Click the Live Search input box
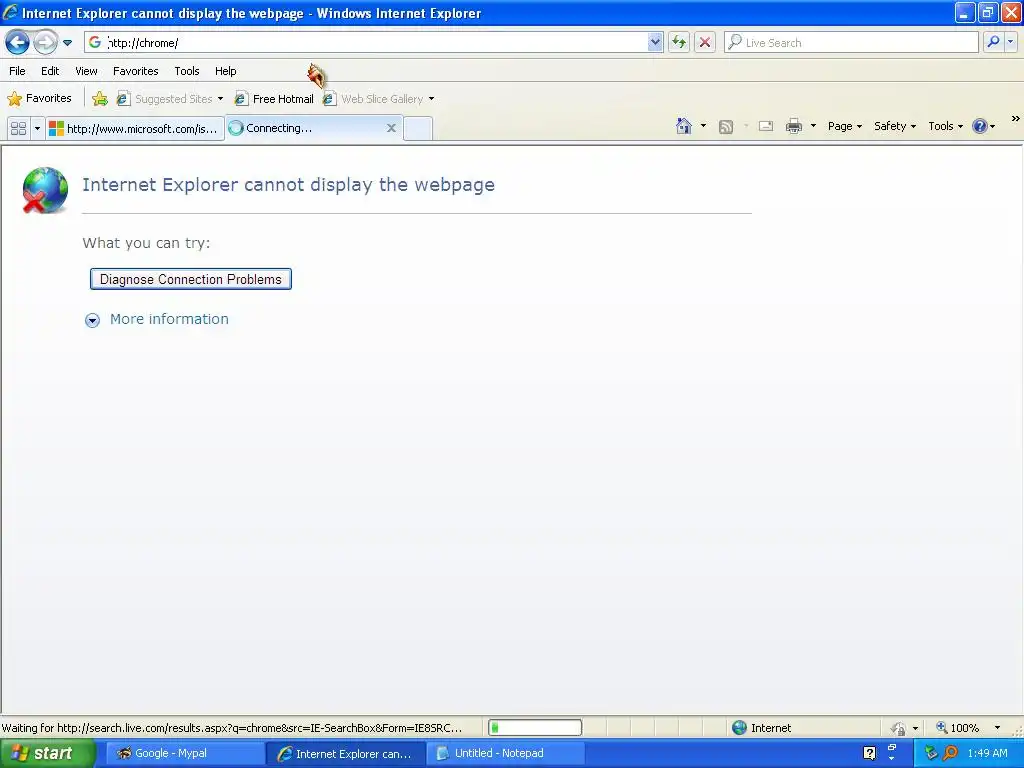This screenshot has height=768, width=1024. (851, 42)
